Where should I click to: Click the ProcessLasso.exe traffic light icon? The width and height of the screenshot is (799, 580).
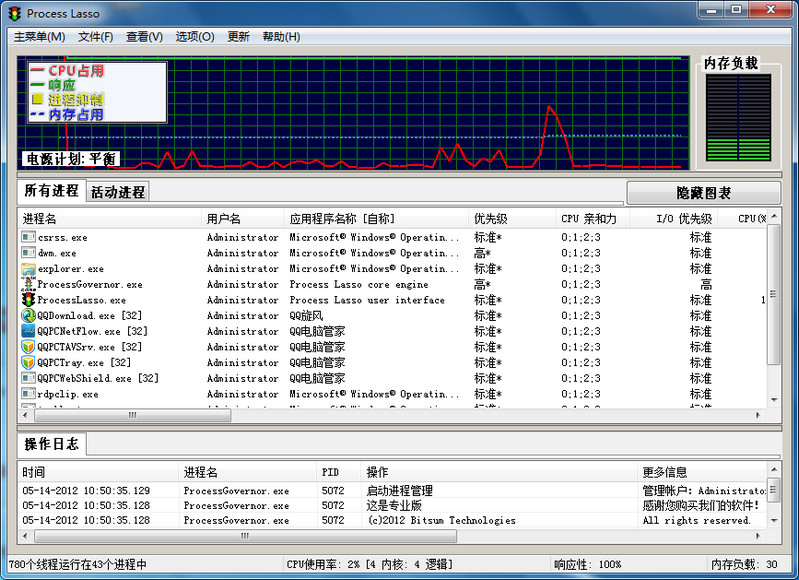click(x=29, y=300)
